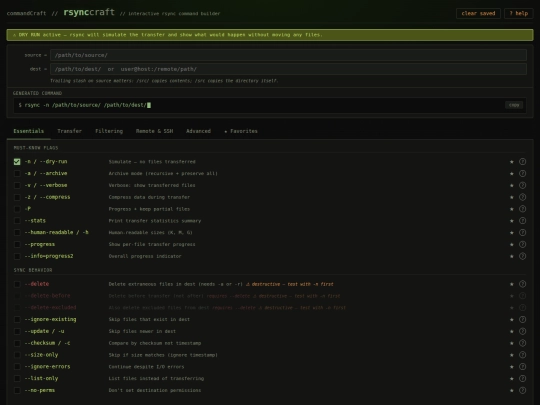Screen dimensions: 540x405
Task: Open help for the --dry-run flag
Action: tap(522, 162)
